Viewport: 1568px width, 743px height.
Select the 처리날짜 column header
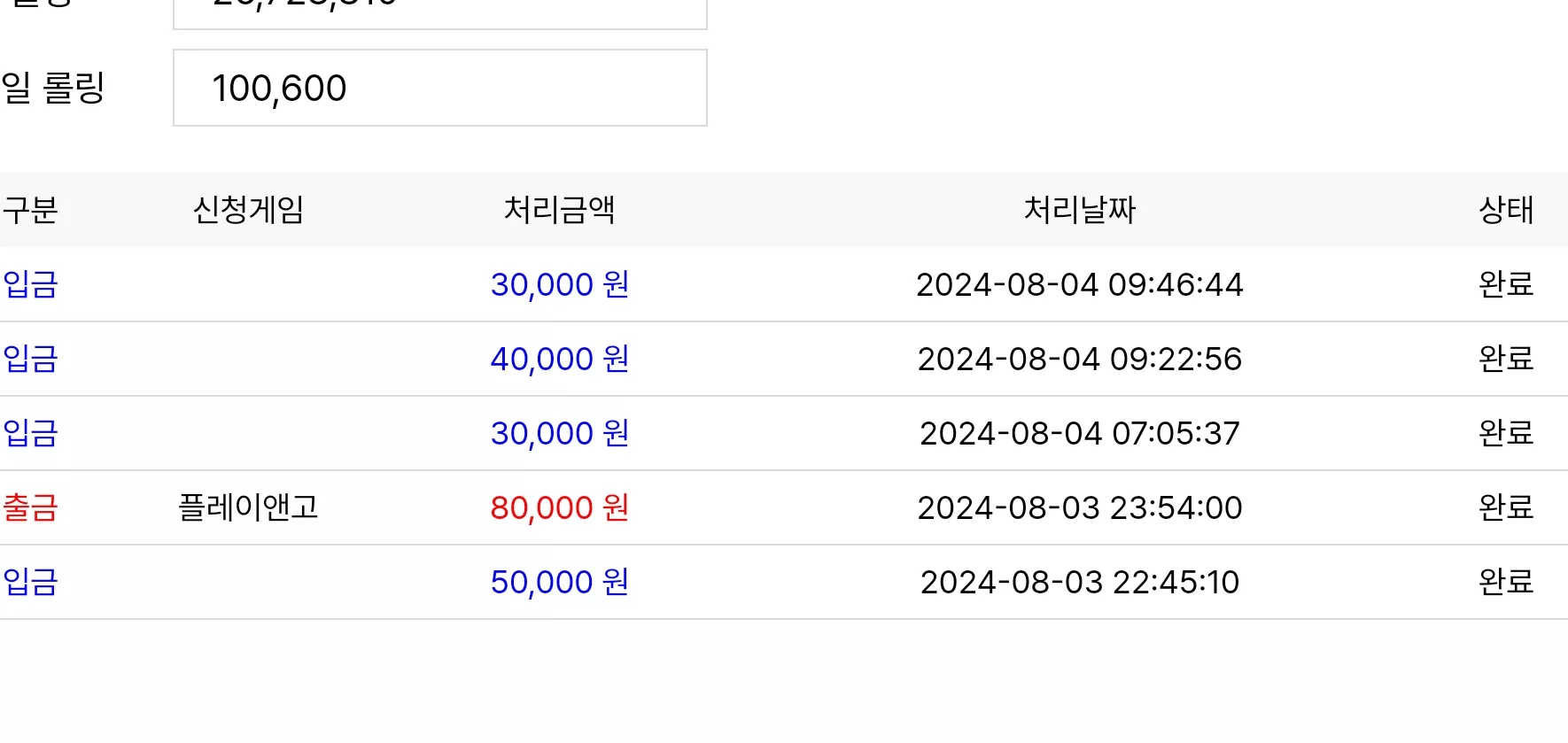point(1080,210)
